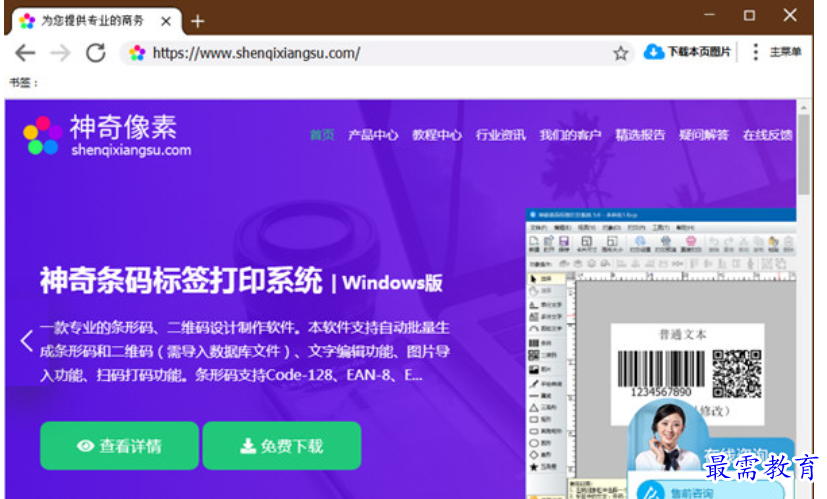Go forward with the browser forward arrow
This screenshot has height=499, width=827.
60,53
